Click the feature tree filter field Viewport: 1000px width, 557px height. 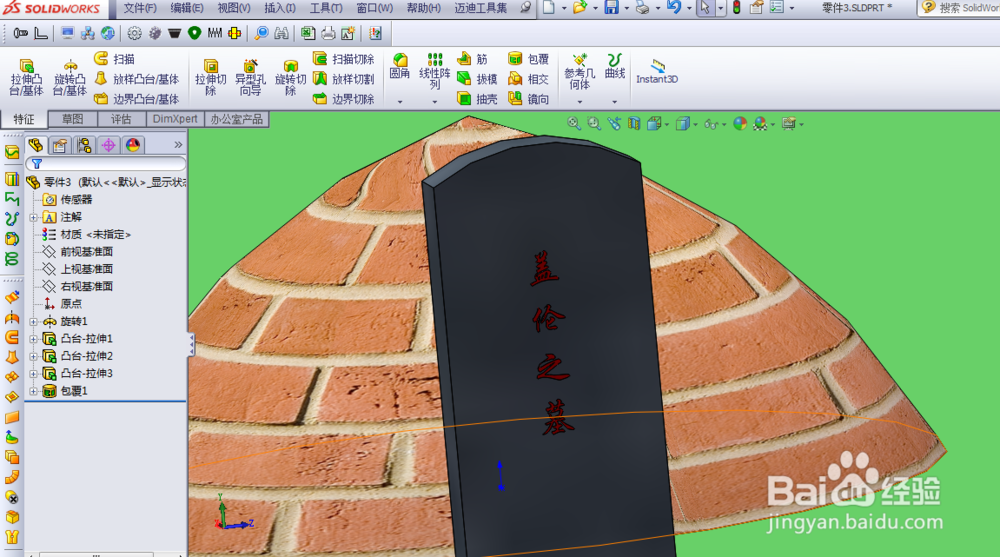click(x=106, y=164)
